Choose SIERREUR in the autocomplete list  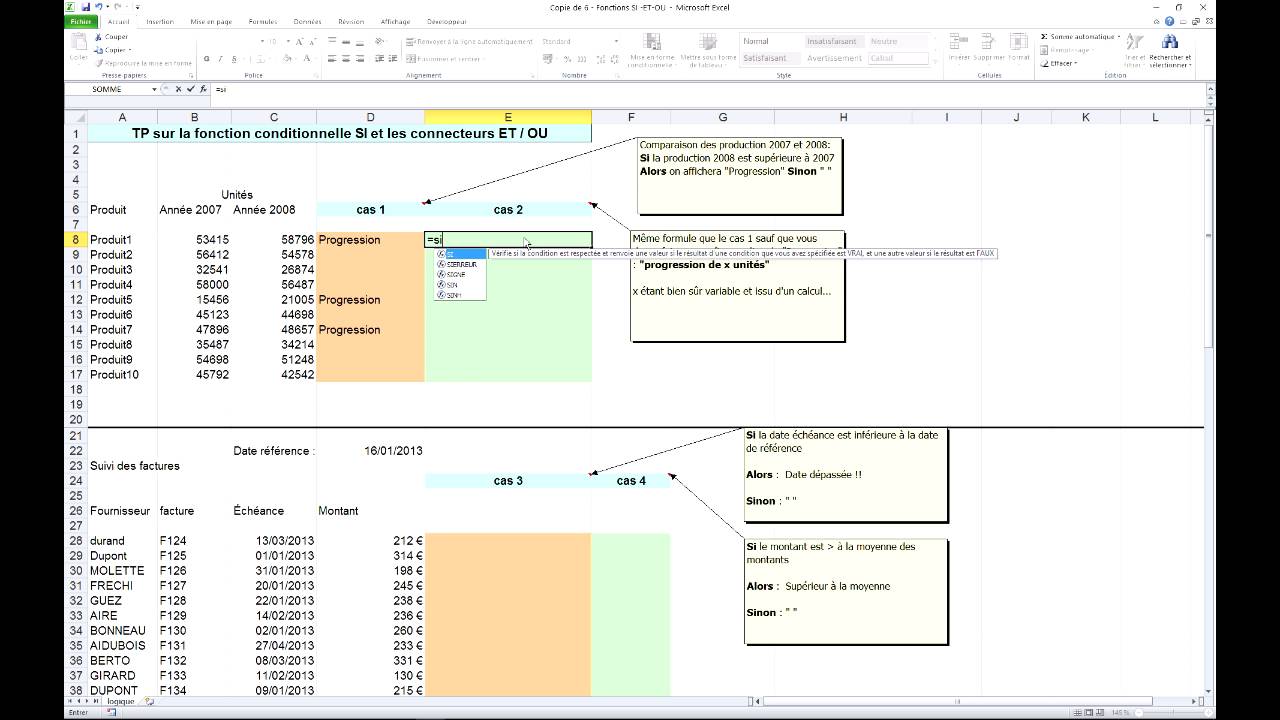[461, 264]
